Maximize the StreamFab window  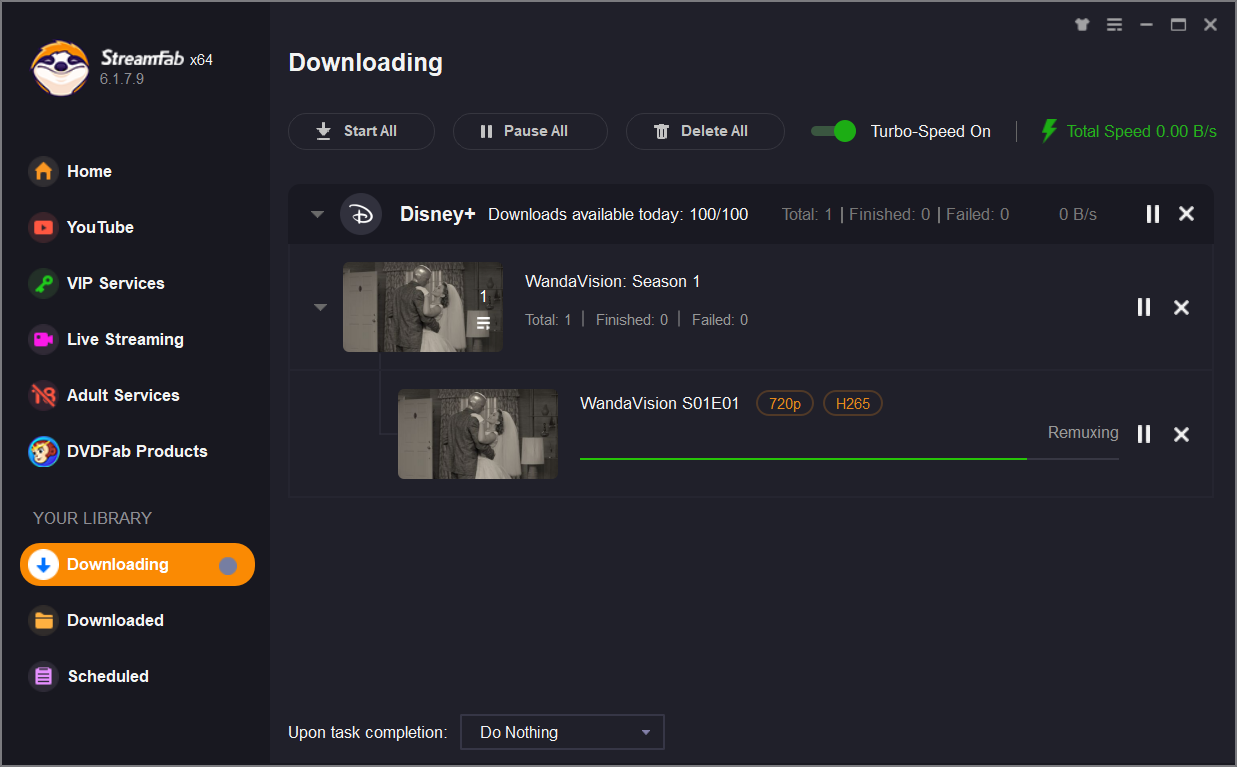[x=1178, y=25]
